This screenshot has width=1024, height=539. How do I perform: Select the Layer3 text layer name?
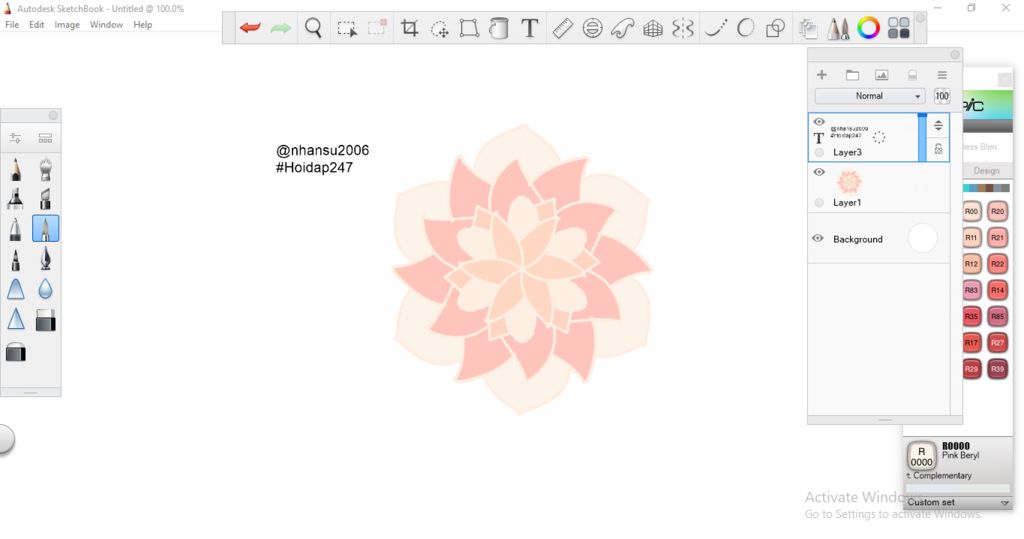point(847,152)
